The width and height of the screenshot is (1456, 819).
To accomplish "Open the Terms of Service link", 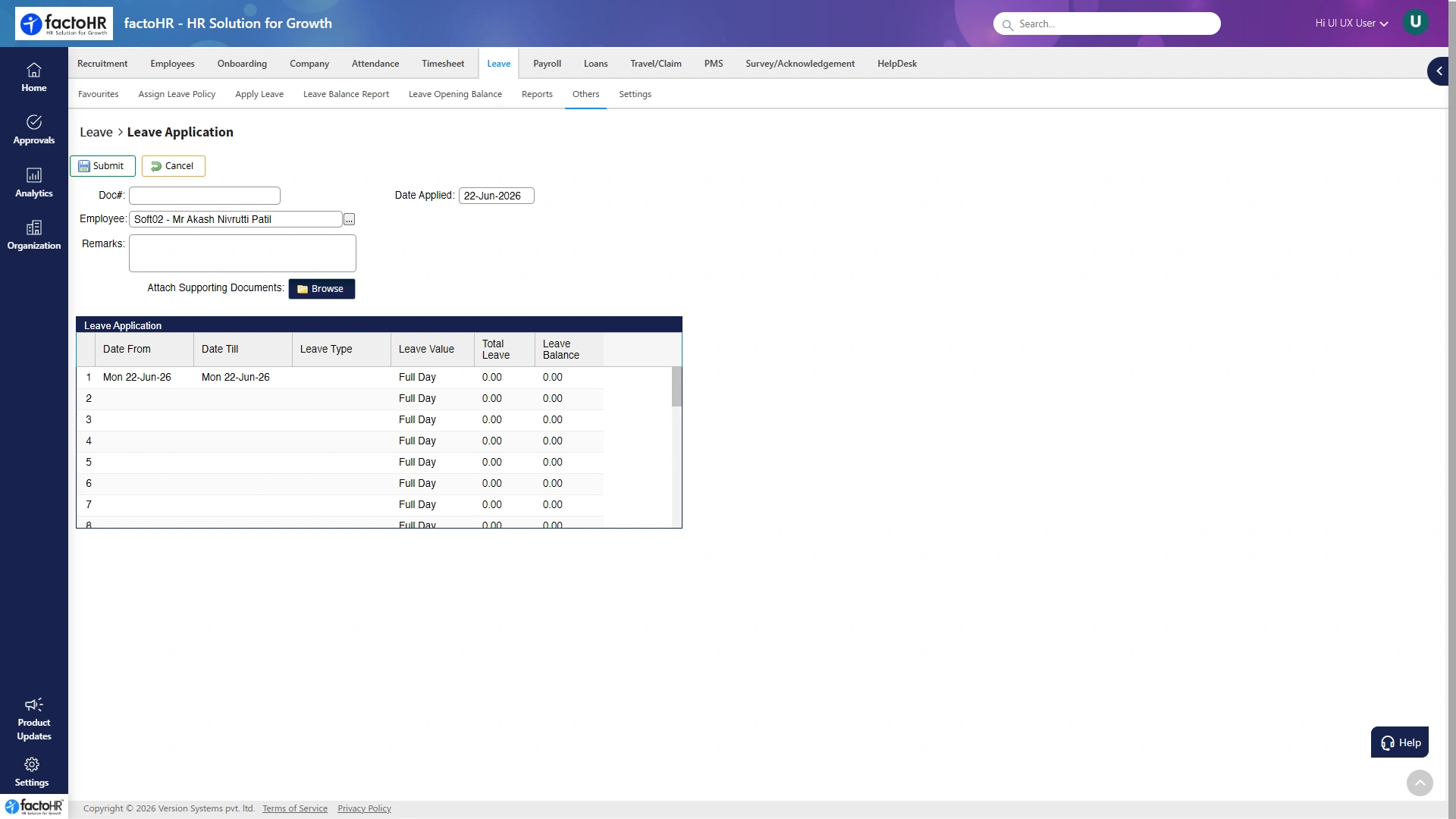I will coord(295,808).
